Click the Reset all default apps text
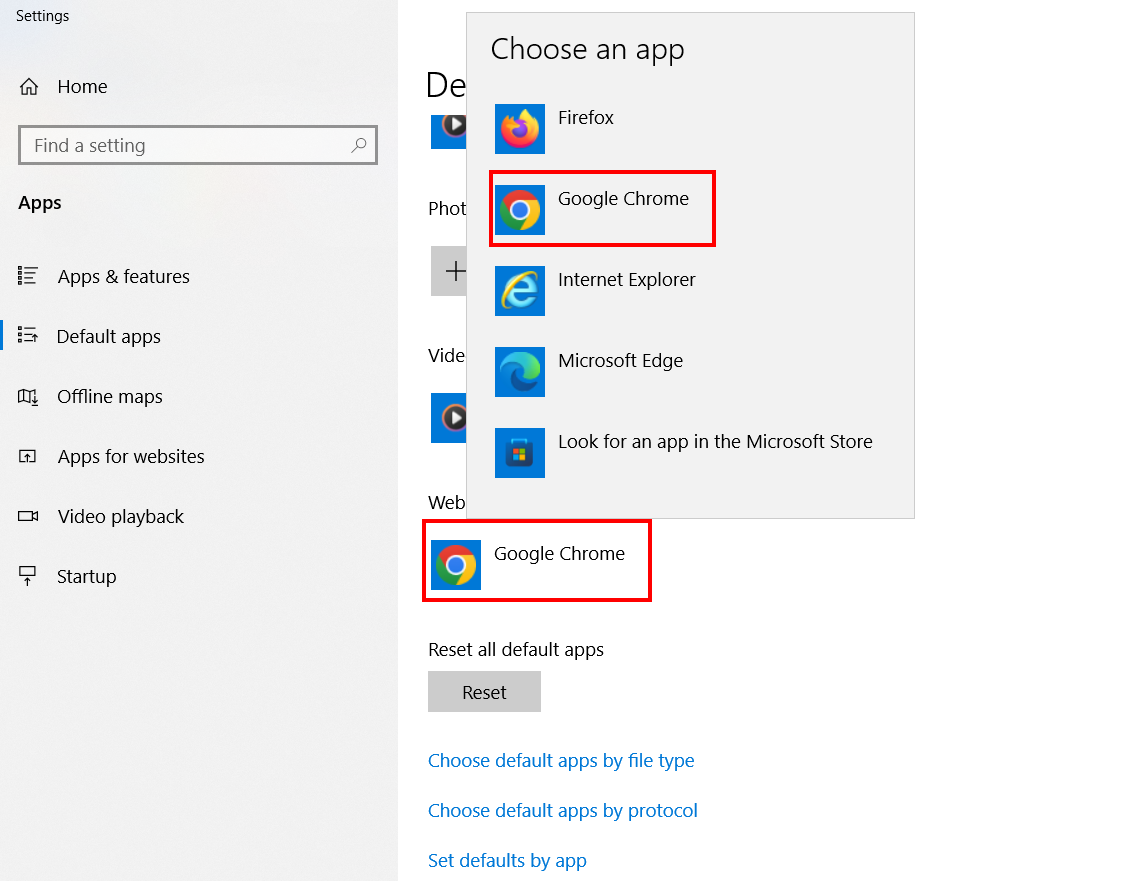The height and width of the screenshot is (881, 1141). coord(516,650)
